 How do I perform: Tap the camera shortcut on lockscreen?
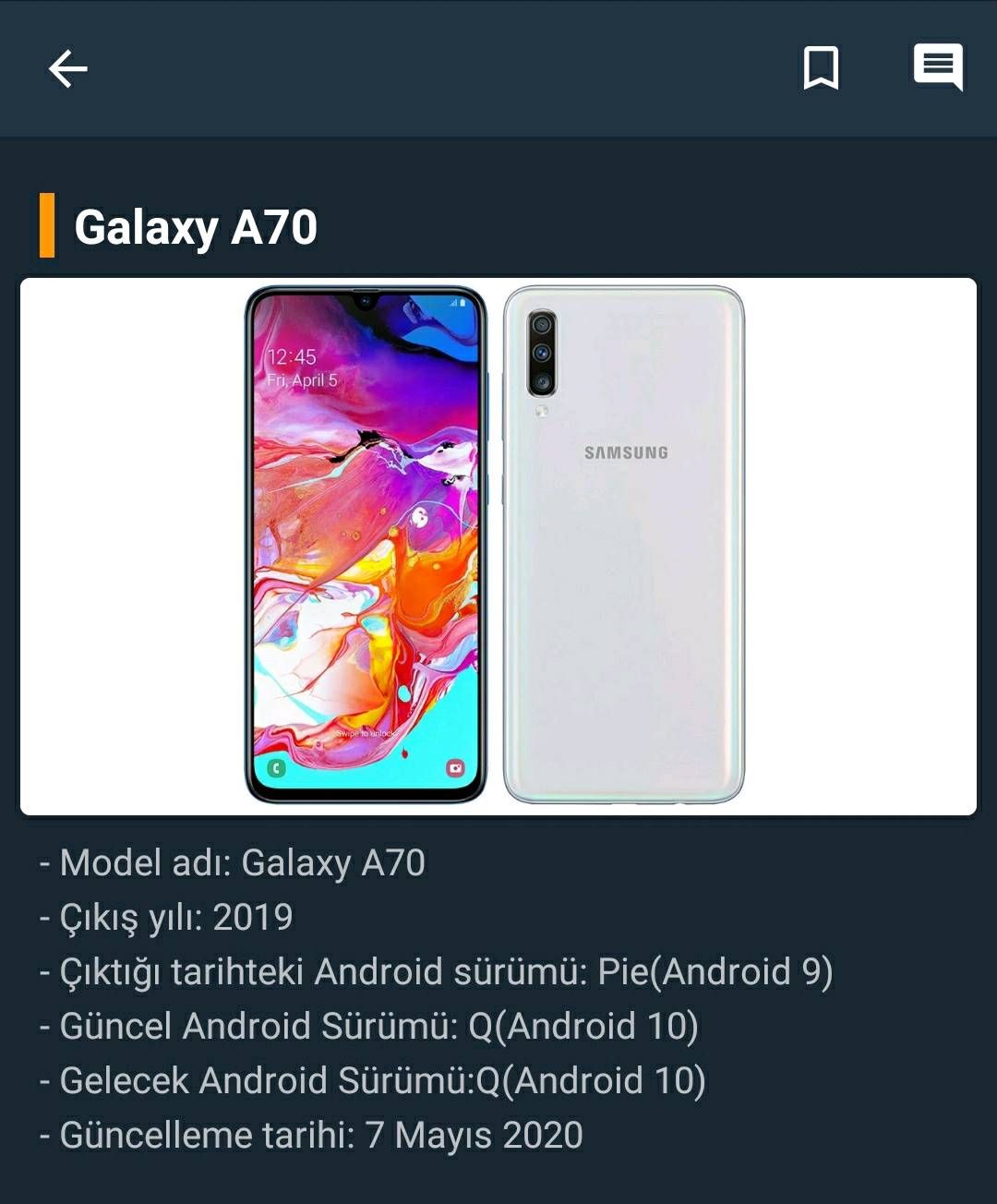(455, 767)
